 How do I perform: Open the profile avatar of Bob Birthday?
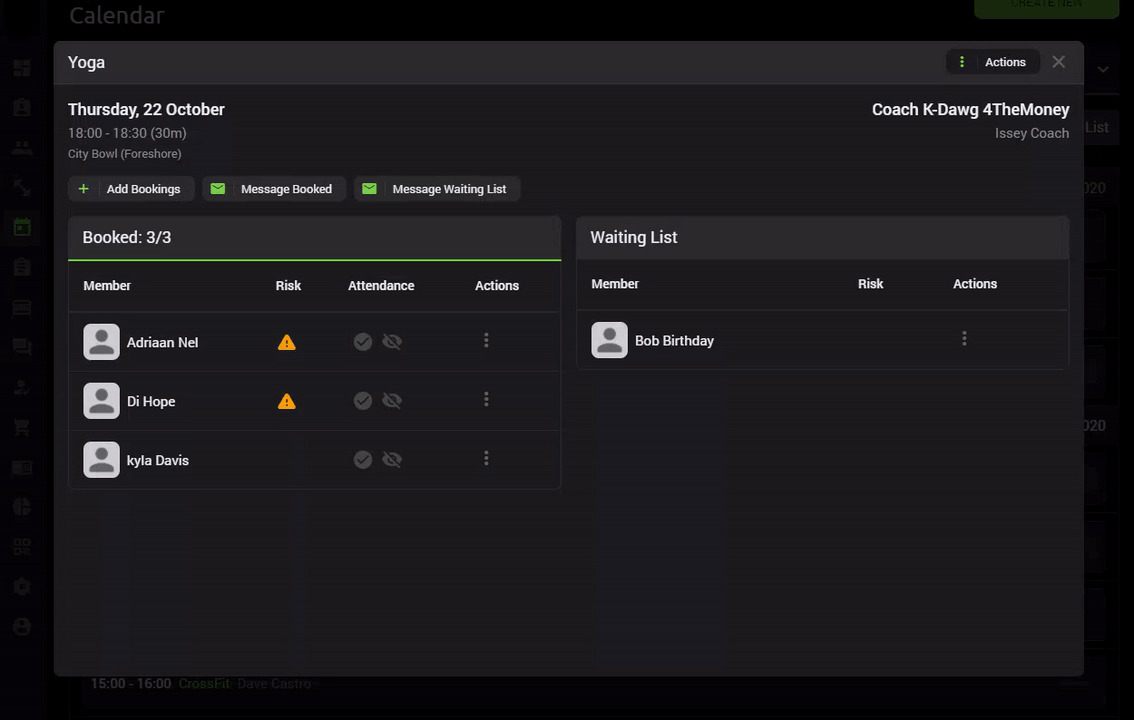coord(610,340)
